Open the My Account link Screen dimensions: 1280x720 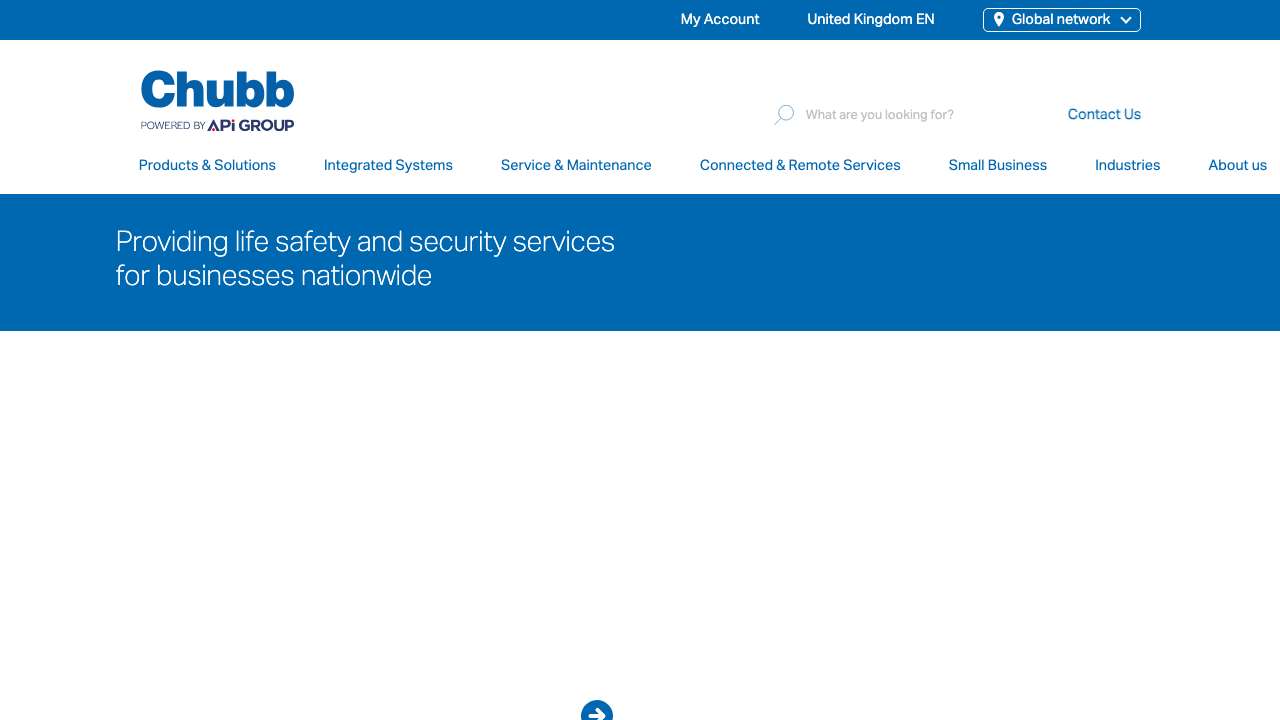(x=719, y=20)
